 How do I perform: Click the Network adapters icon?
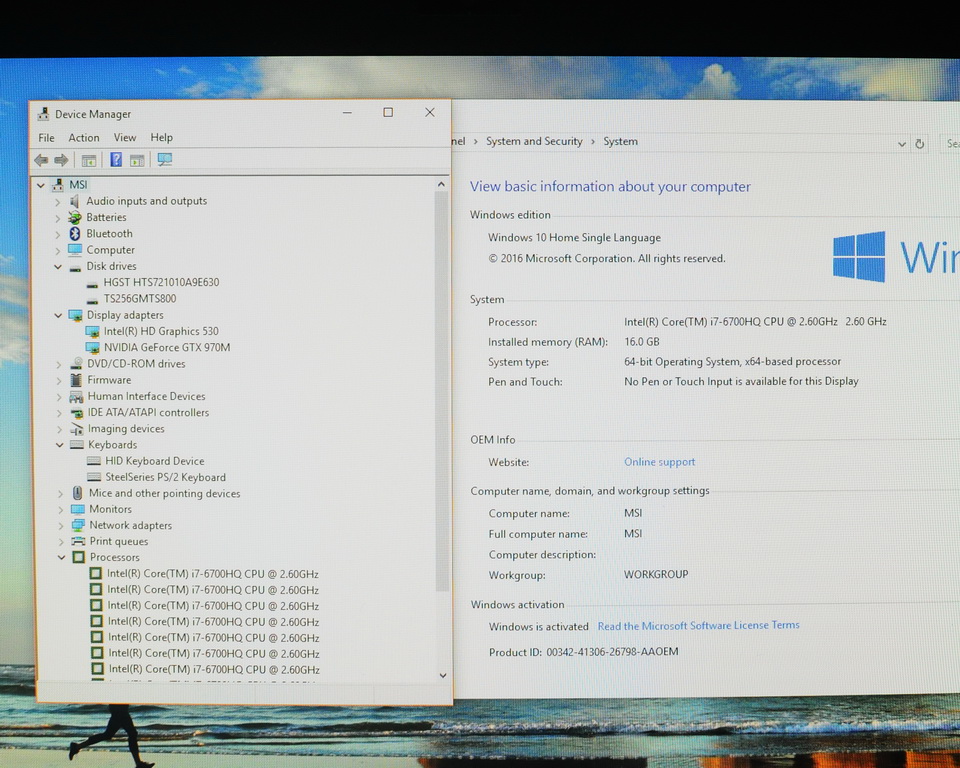[78, 525]
